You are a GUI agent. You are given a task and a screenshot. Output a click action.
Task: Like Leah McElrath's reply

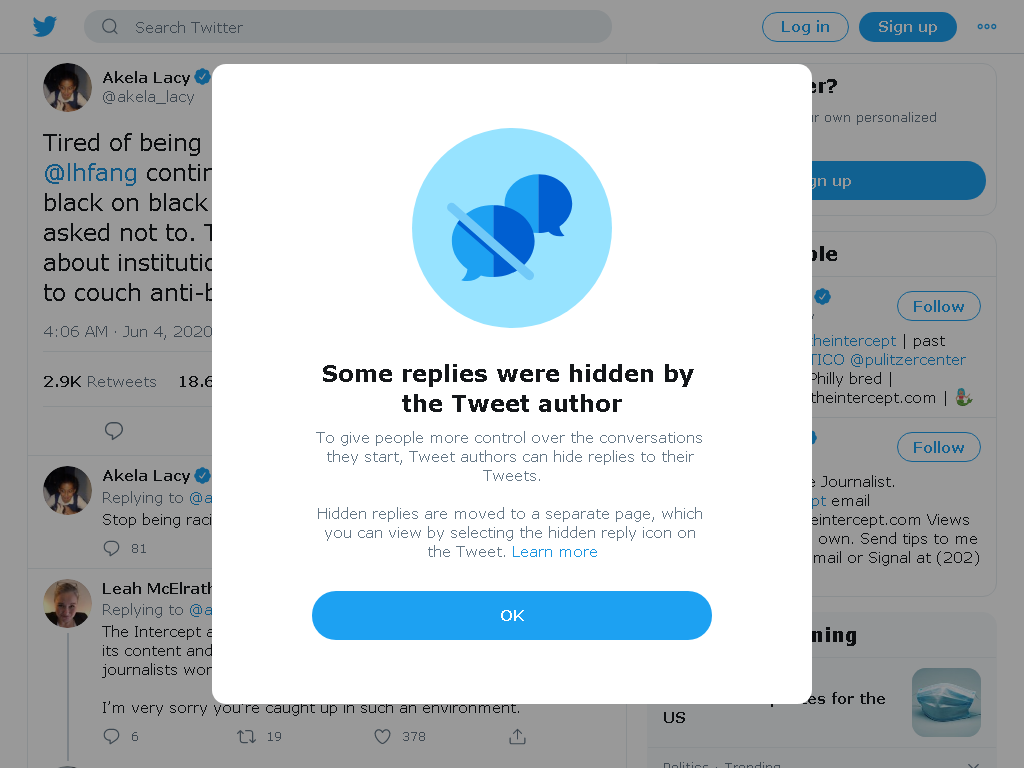click(382, 737)
